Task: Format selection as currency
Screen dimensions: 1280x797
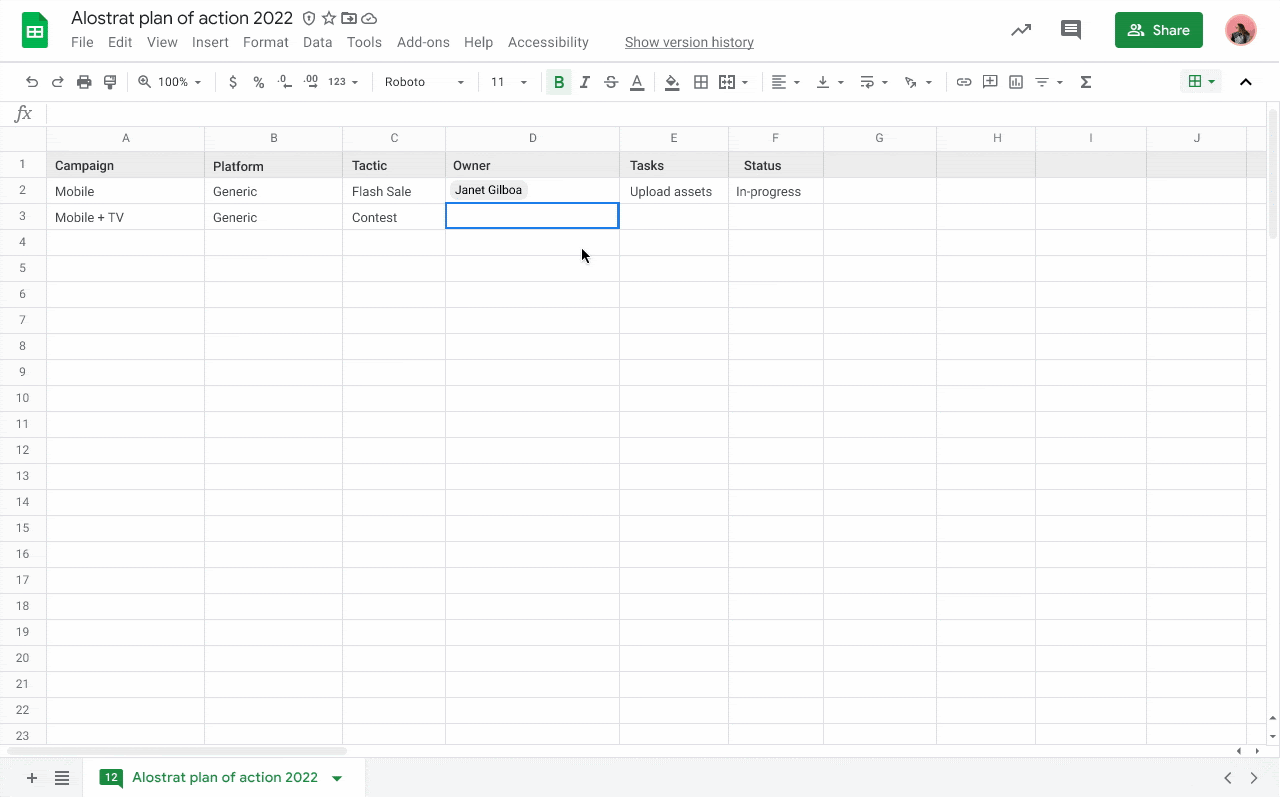Action: coord(233,82)
